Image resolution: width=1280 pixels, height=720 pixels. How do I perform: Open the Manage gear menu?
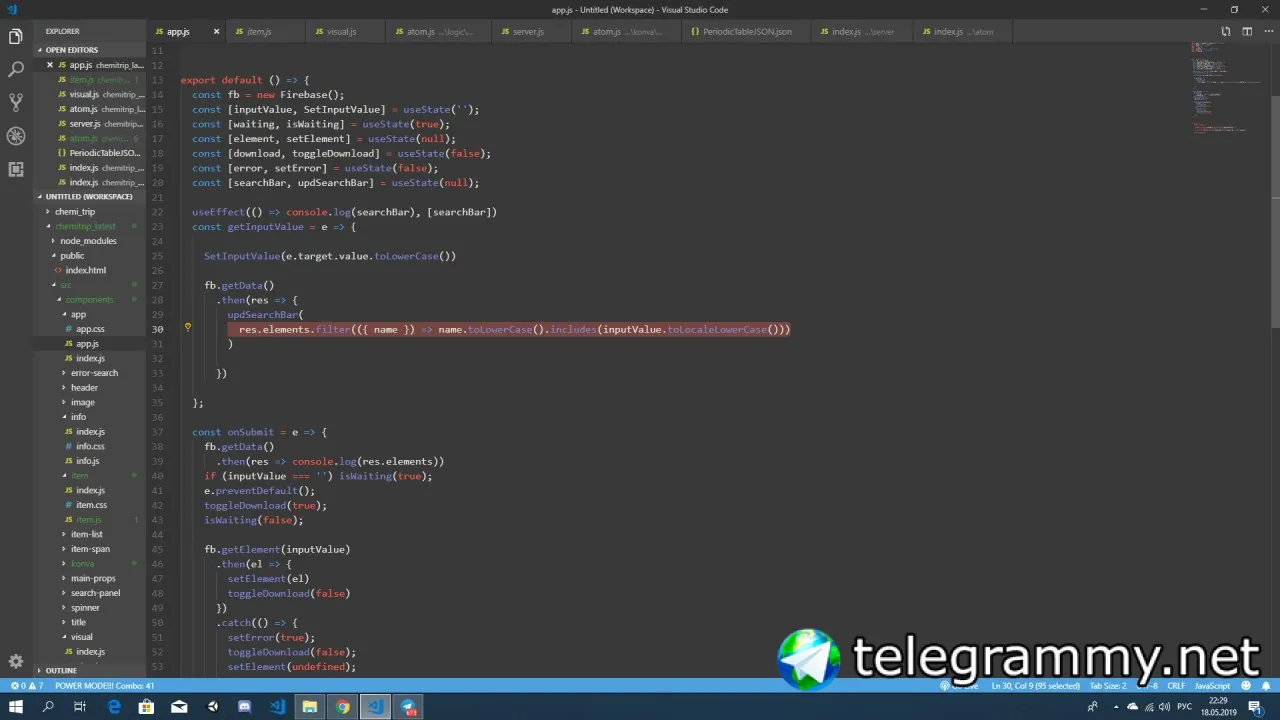point(16,661)
